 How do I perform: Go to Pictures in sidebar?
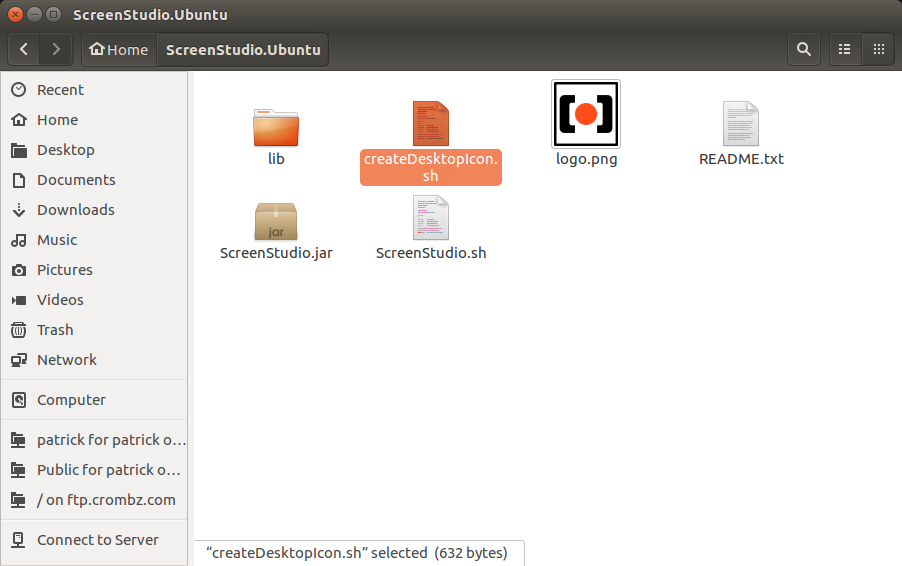click(65, 270)
